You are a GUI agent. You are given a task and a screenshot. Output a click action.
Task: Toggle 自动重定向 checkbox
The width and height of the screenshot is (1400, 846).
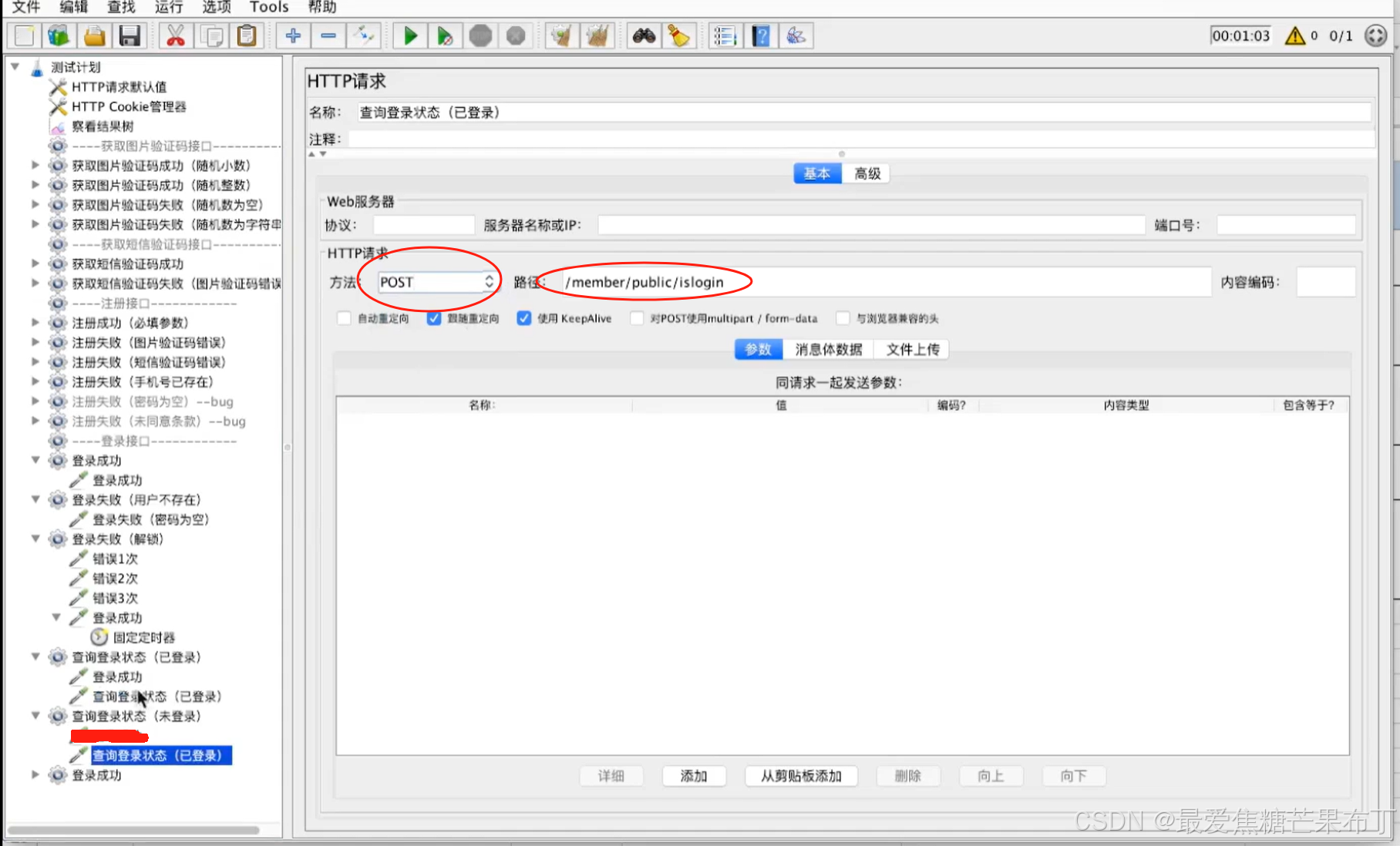[344, 318]
